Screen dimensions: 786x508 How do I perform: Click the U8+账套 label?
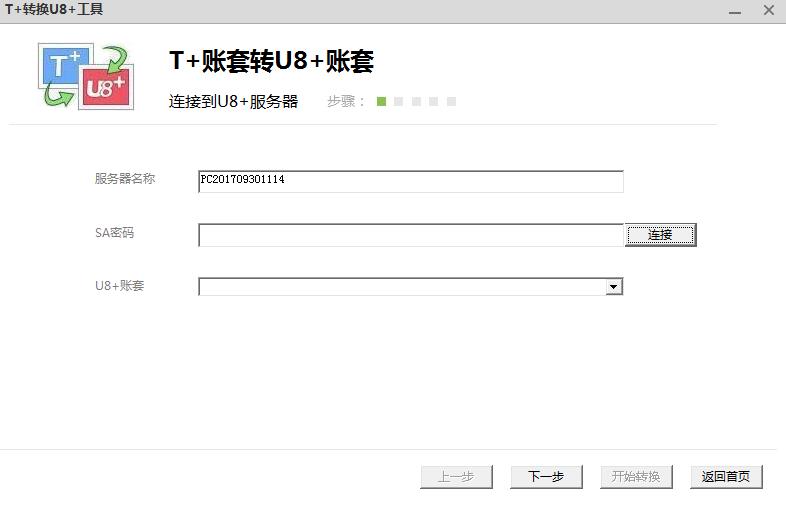click(119, 285)
